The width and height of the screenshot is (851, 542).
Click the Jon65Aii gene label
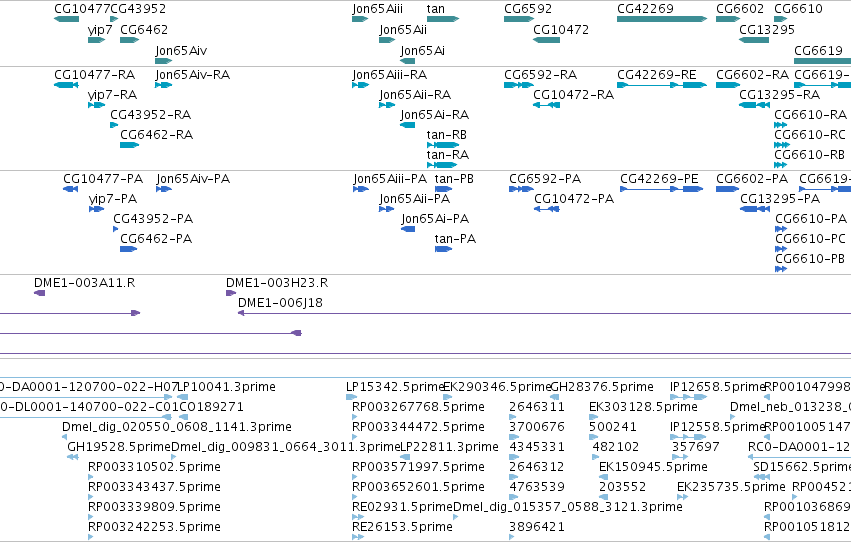[403, 30]
